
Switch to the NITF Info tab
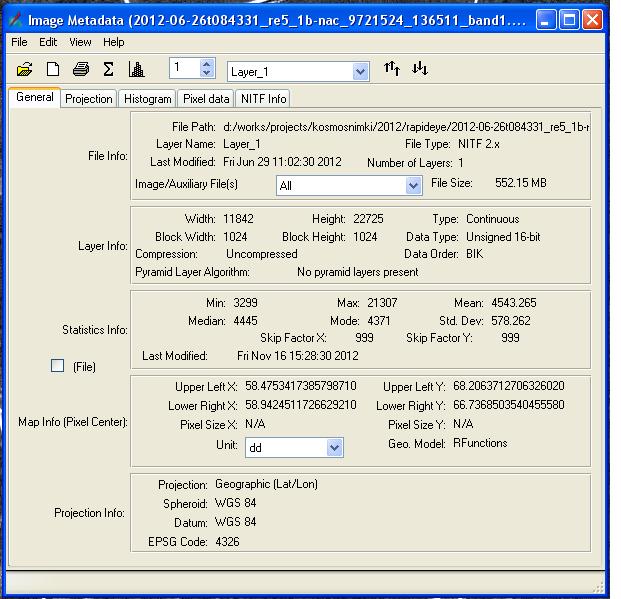click(x=263, y=99)
